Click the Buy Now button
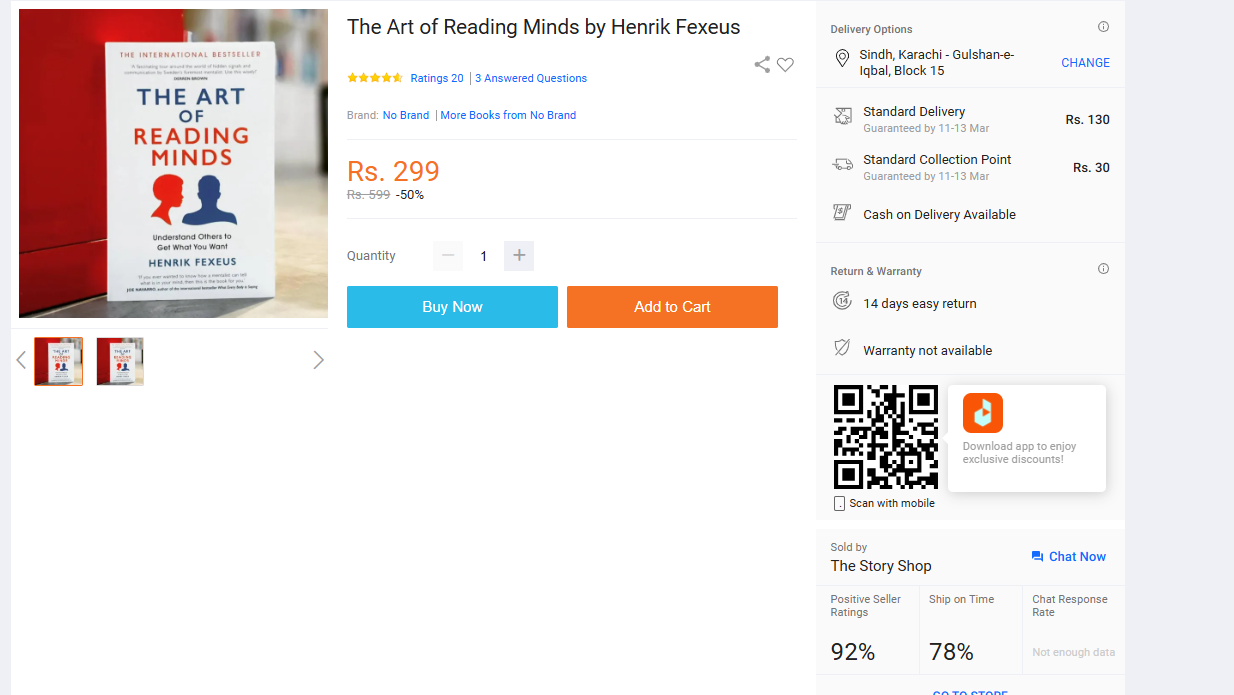 (x=452, y=307)
